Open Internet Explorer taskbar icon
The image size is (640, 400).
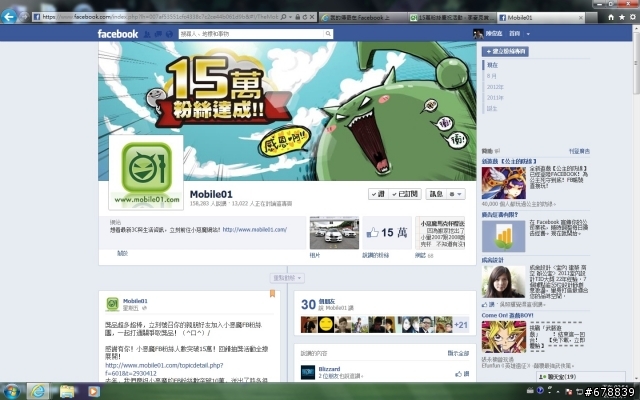[38, 391]
